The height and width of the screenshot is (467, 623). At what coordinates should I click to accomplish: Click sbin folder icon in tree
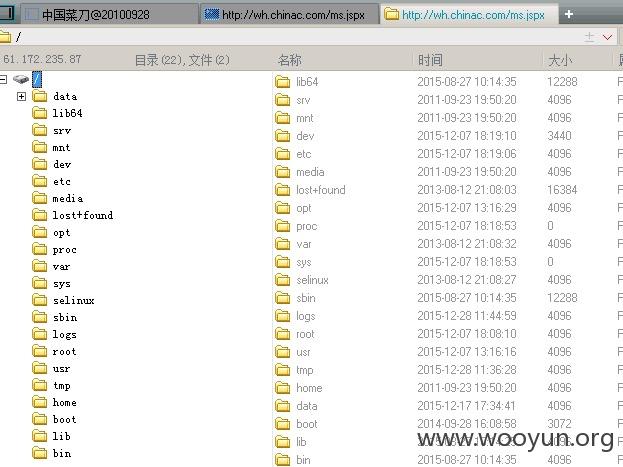coord(40,317)
